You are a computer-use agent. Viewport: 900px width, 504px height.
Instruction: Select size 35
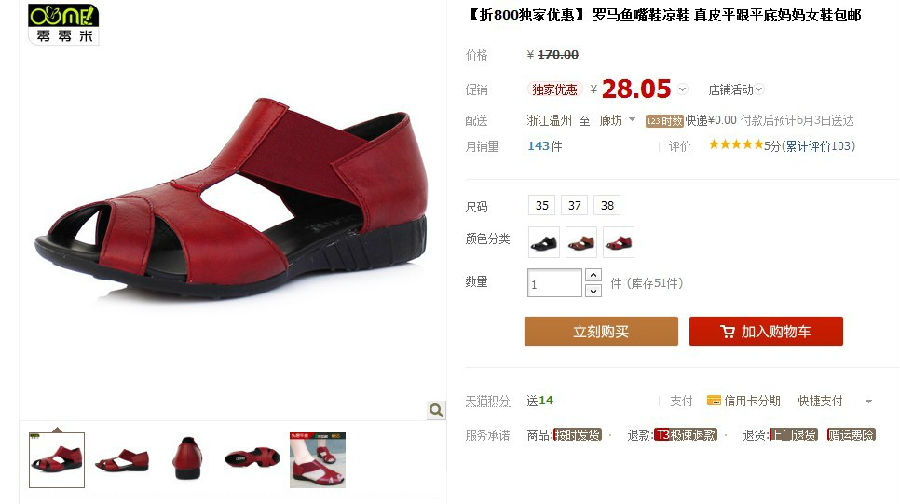tap(542, 206)
